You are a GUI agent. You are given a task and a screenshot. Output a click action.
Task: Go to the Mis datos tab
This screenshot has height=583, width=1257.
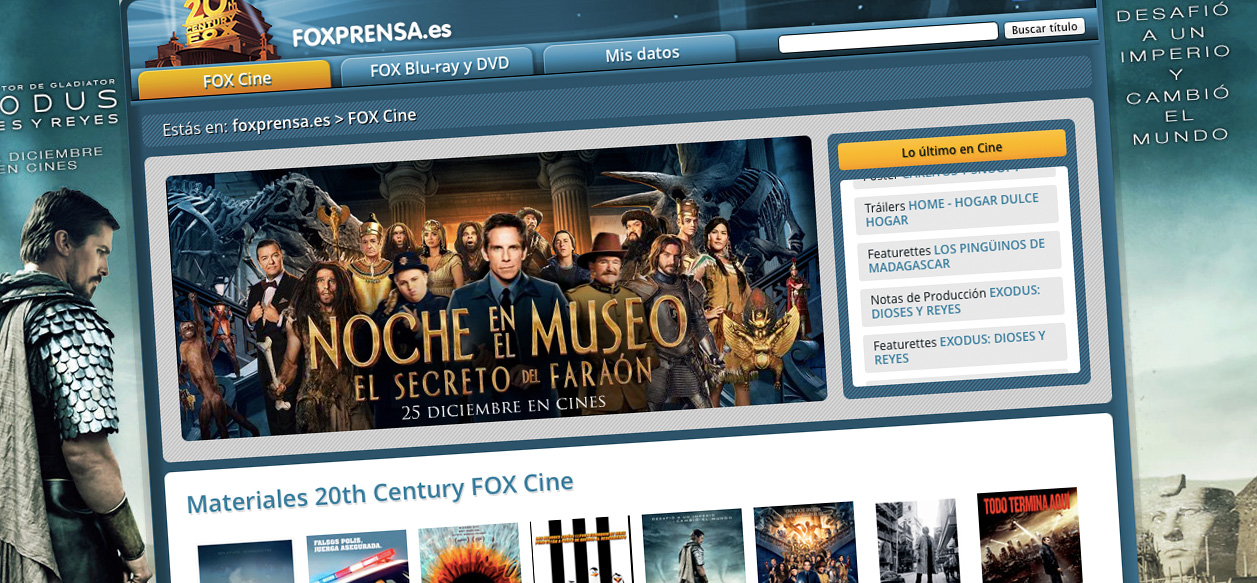[642, 54]
